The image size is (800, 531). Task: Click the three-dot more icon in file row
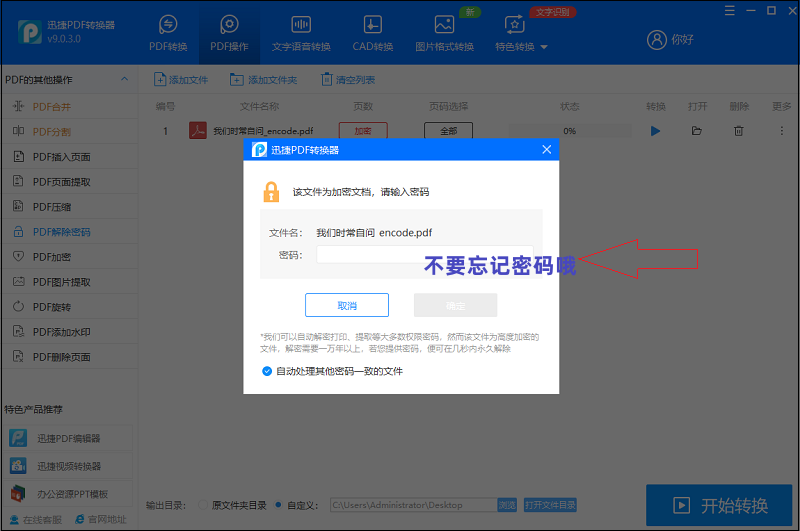point(782,131)
